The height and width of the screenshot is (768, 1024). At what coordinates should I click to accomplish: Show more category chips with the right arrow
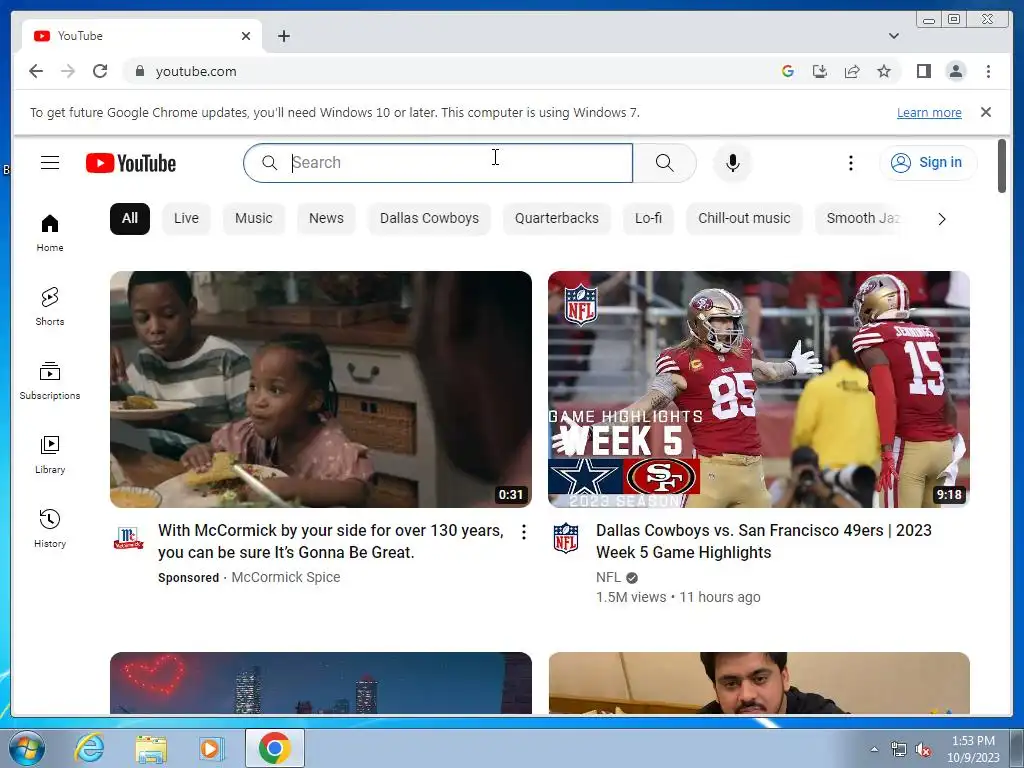pyautogui.click(x=942, y=219)
